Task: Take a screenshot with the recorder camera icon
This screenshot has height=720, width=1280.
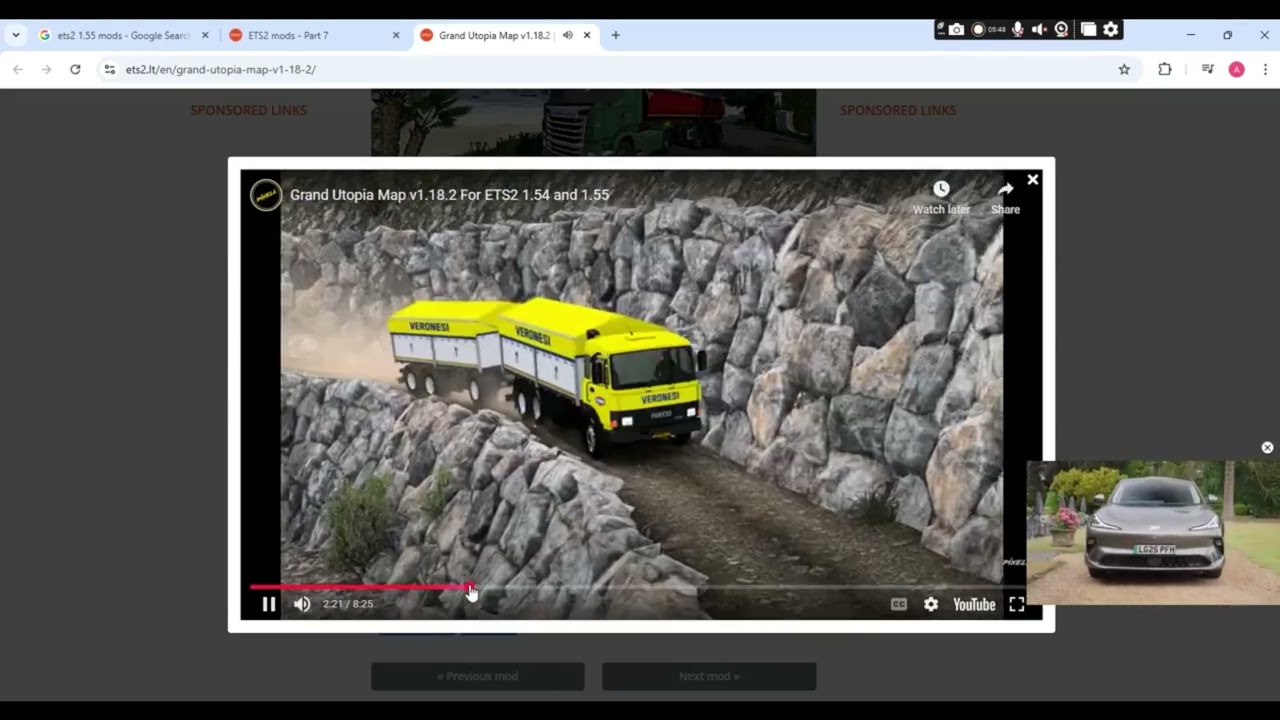Action: pyautogui.click(x=956, y=30)
